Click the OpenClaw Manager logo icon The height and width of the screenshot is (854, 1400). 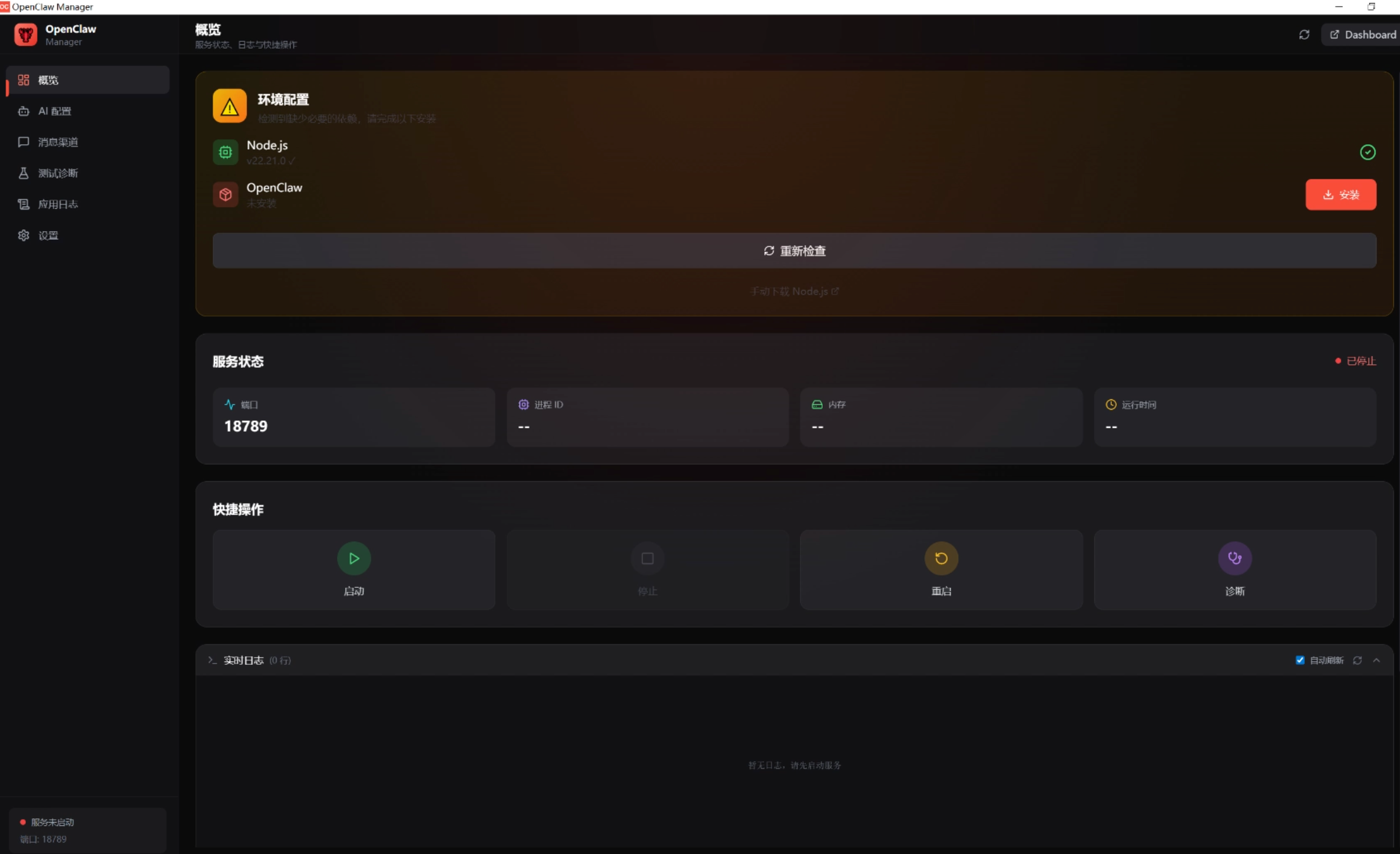[x=25, y=35]
